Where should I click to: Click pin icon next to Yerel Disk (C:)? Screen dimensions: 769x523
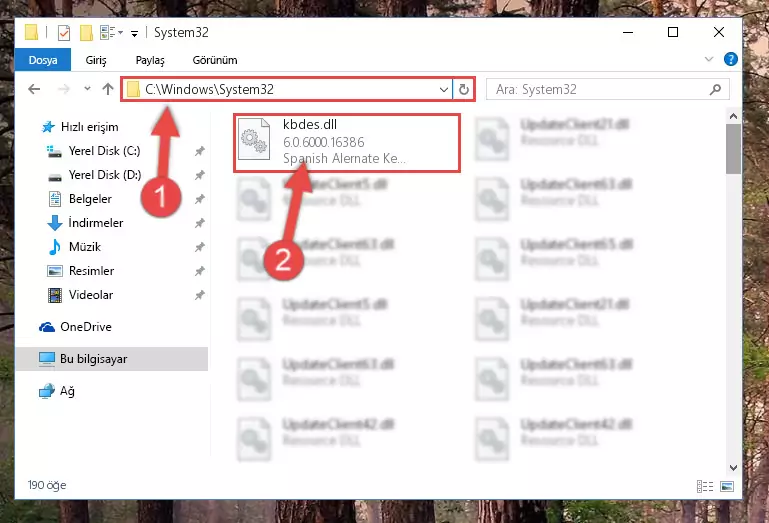coord(199,151)
